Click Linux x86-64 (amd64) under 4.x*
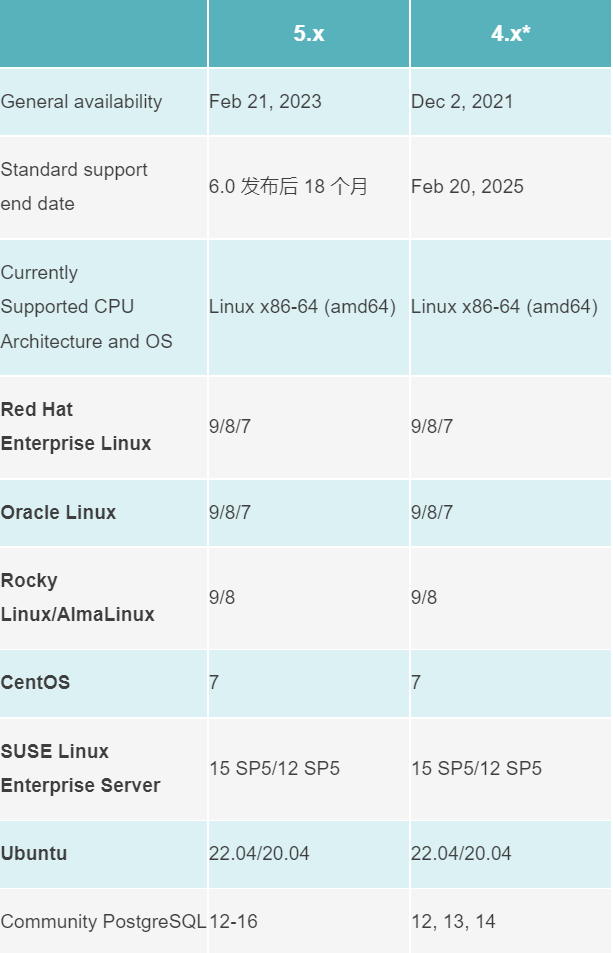613x953 pixels. pyautogui.click(x=504, y=307)
